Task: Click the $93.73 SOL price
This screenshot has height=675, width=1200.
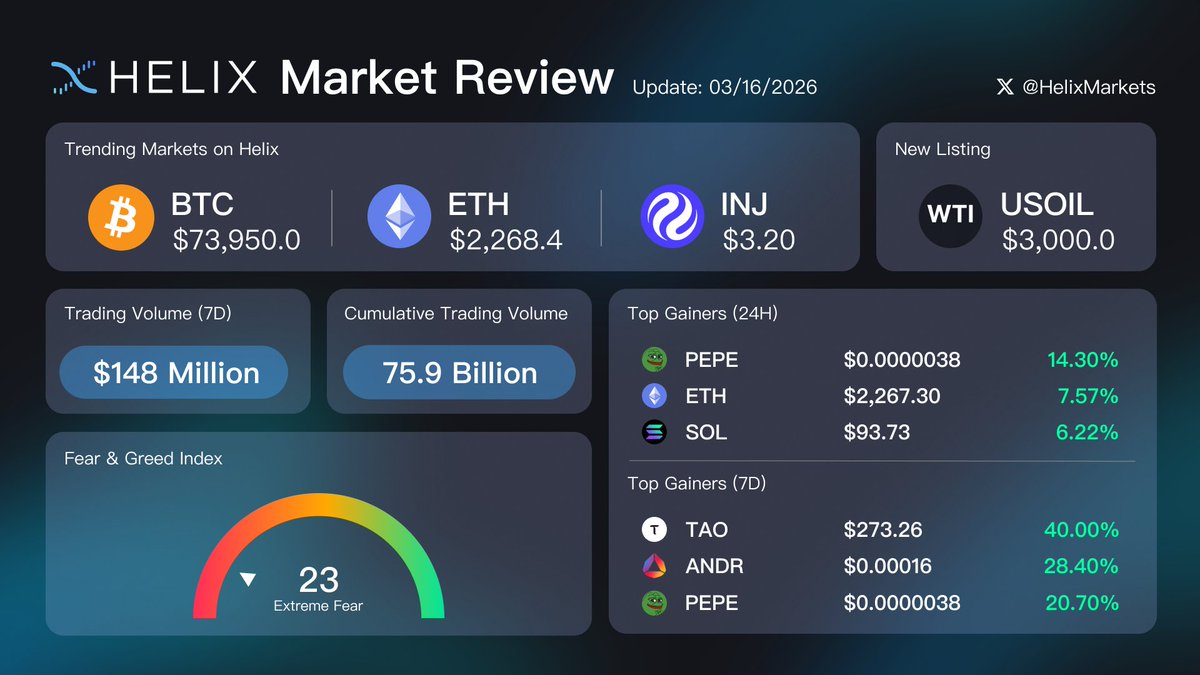Action: 877,433
